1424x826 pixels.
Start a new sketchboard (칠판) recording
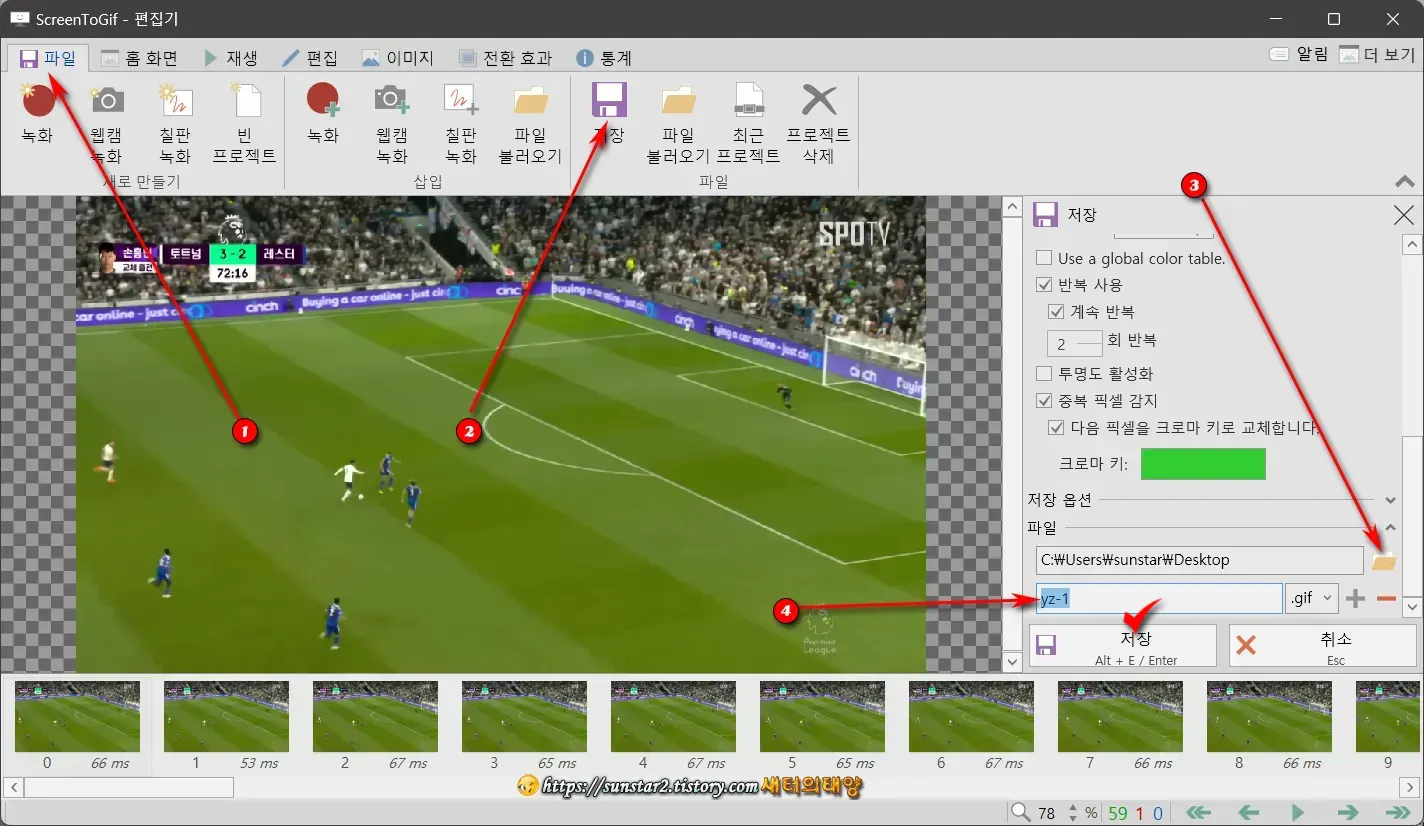pos(174,120)
